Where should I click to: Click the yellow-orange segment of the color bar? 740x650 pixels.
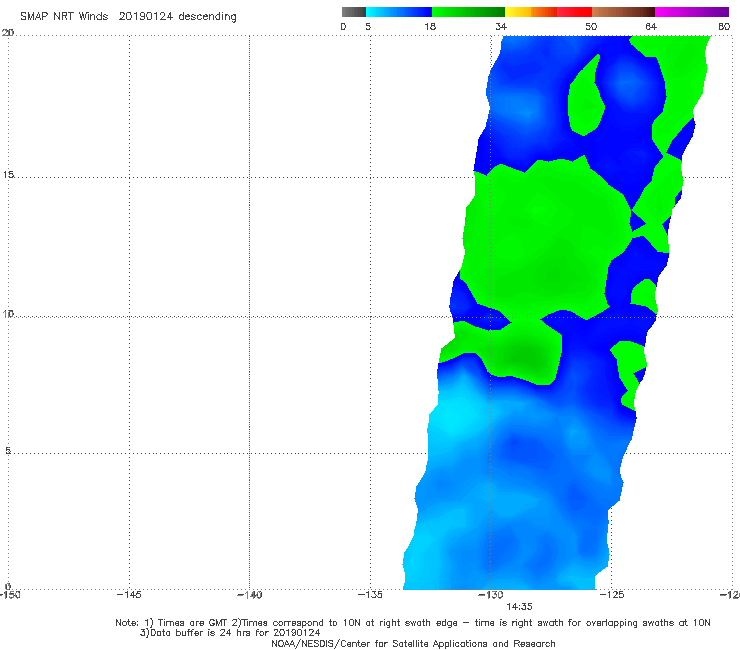pos(531,12)
